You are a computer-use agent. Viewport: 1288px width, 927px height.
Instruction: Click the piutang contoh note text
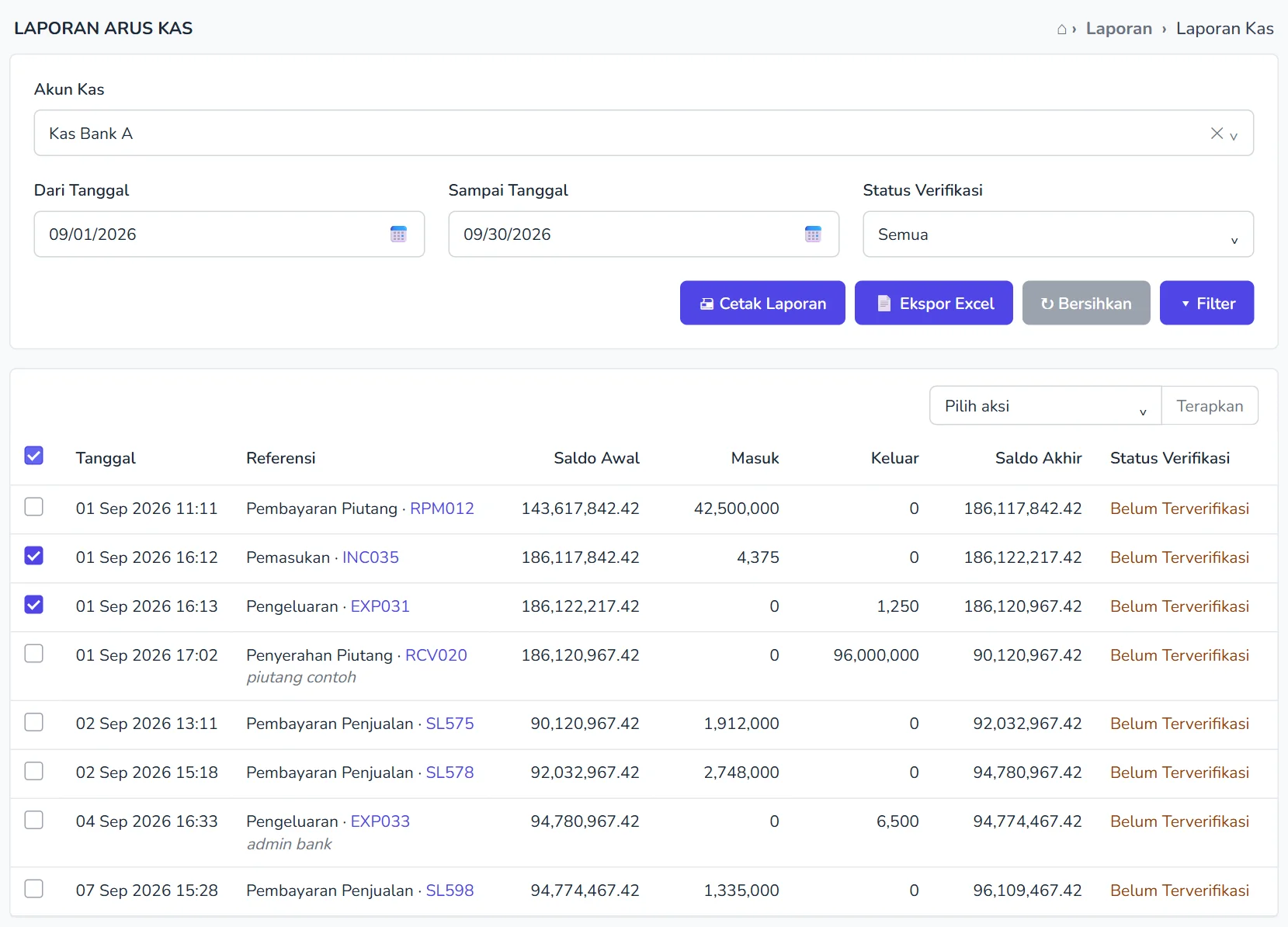(301, 677)
